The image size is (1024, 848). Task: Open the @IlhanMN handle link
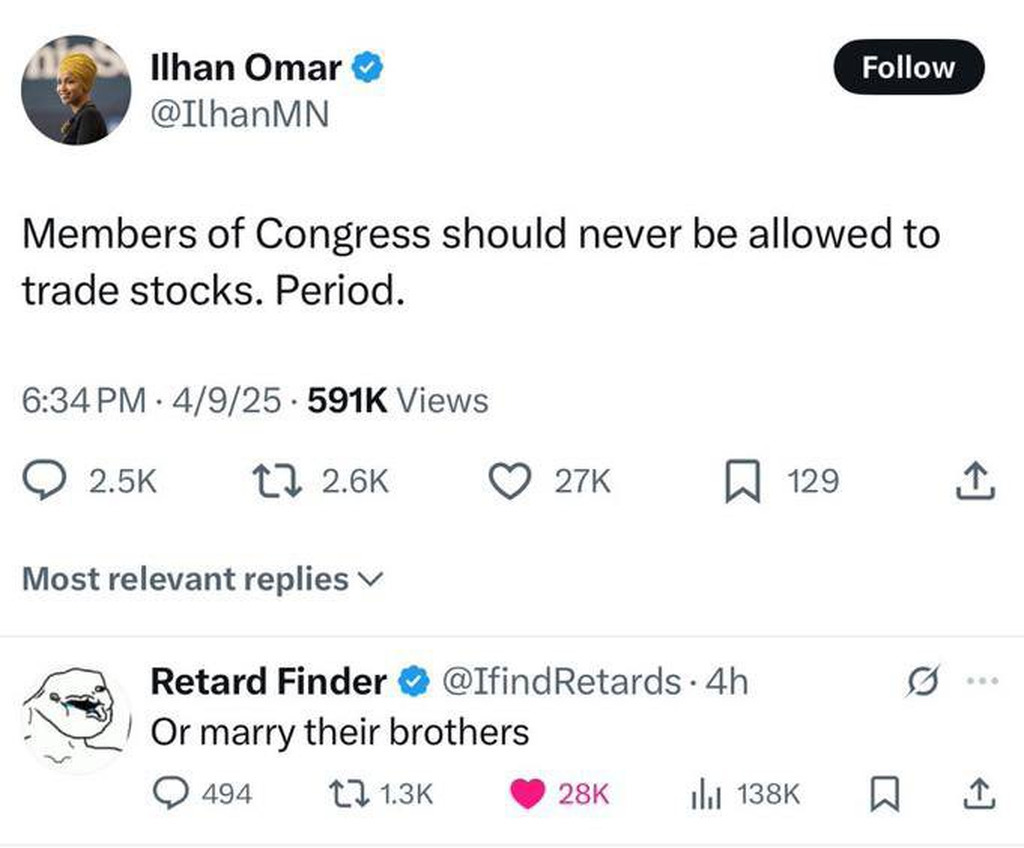[x=239, y=116]
